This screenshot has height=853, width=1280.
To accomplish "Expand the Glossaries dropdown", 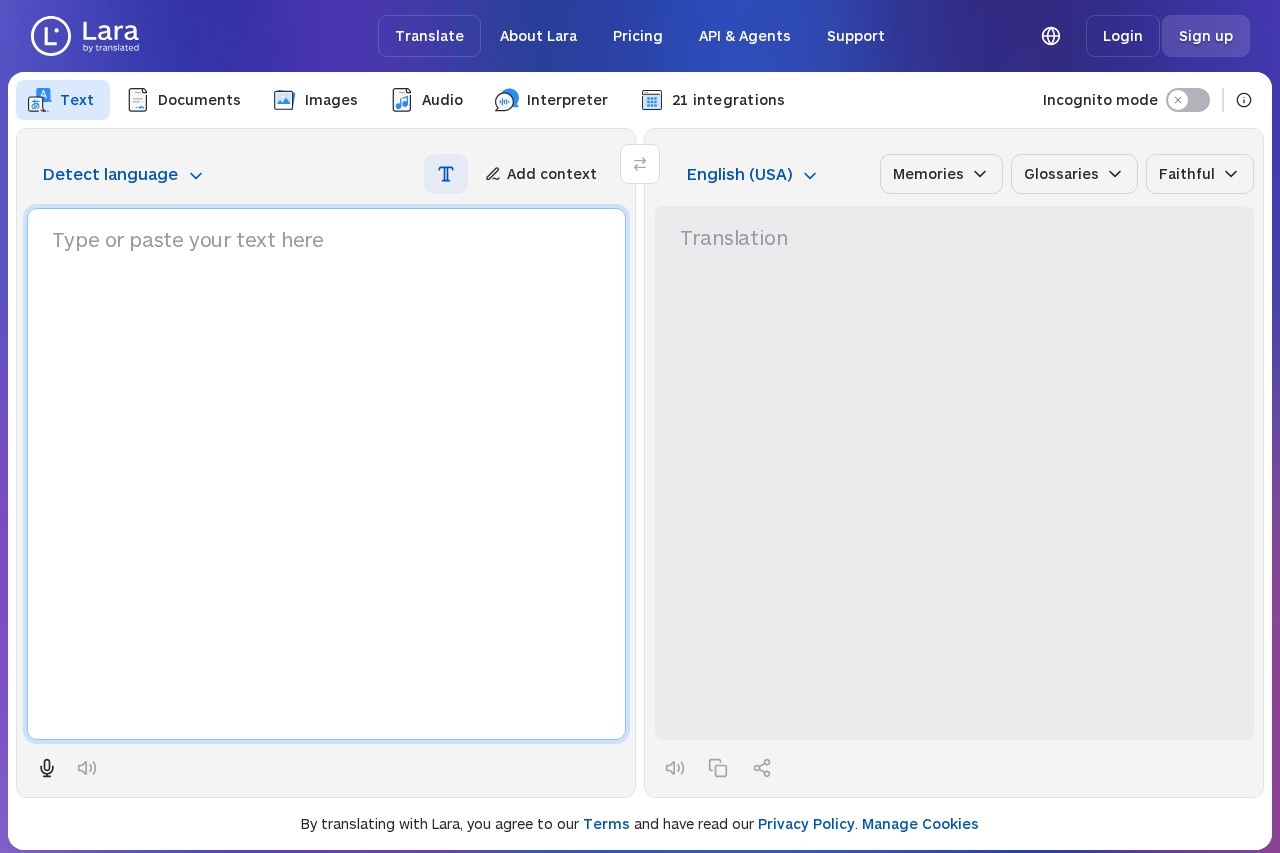I will click(x=1074, y=174).
